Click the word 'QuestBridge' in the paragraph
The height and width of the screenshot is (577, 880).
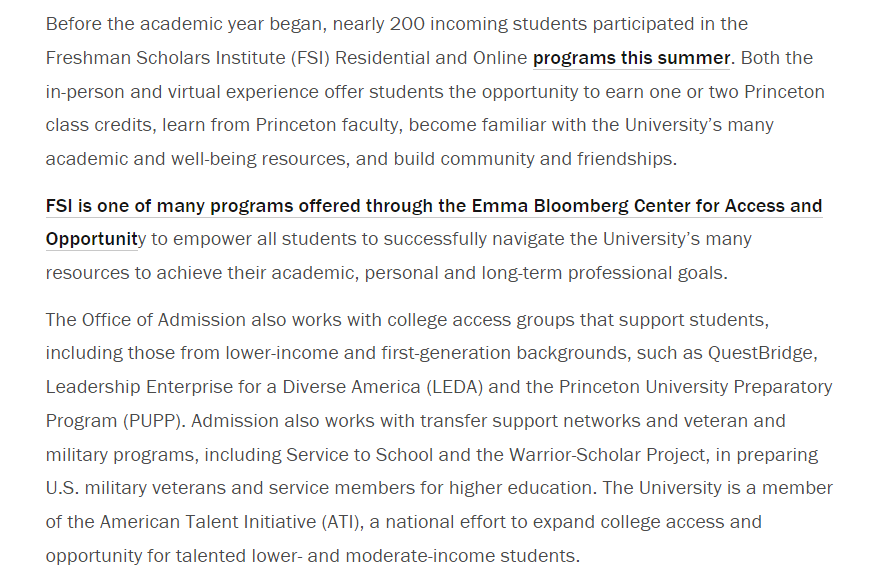[x=760, y=353]
